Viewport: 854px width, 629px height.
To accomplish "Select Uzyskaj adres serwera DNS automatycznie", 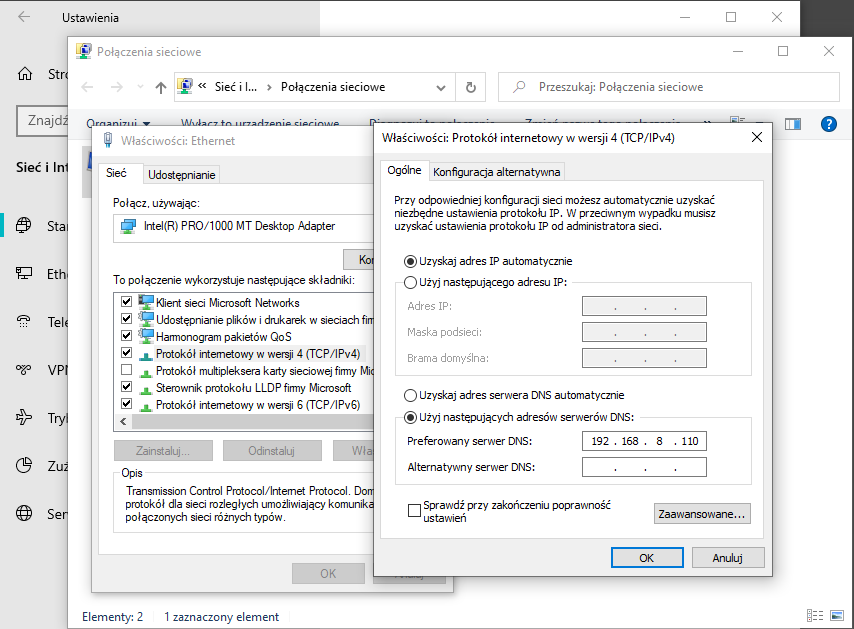I will pos(410,395).
